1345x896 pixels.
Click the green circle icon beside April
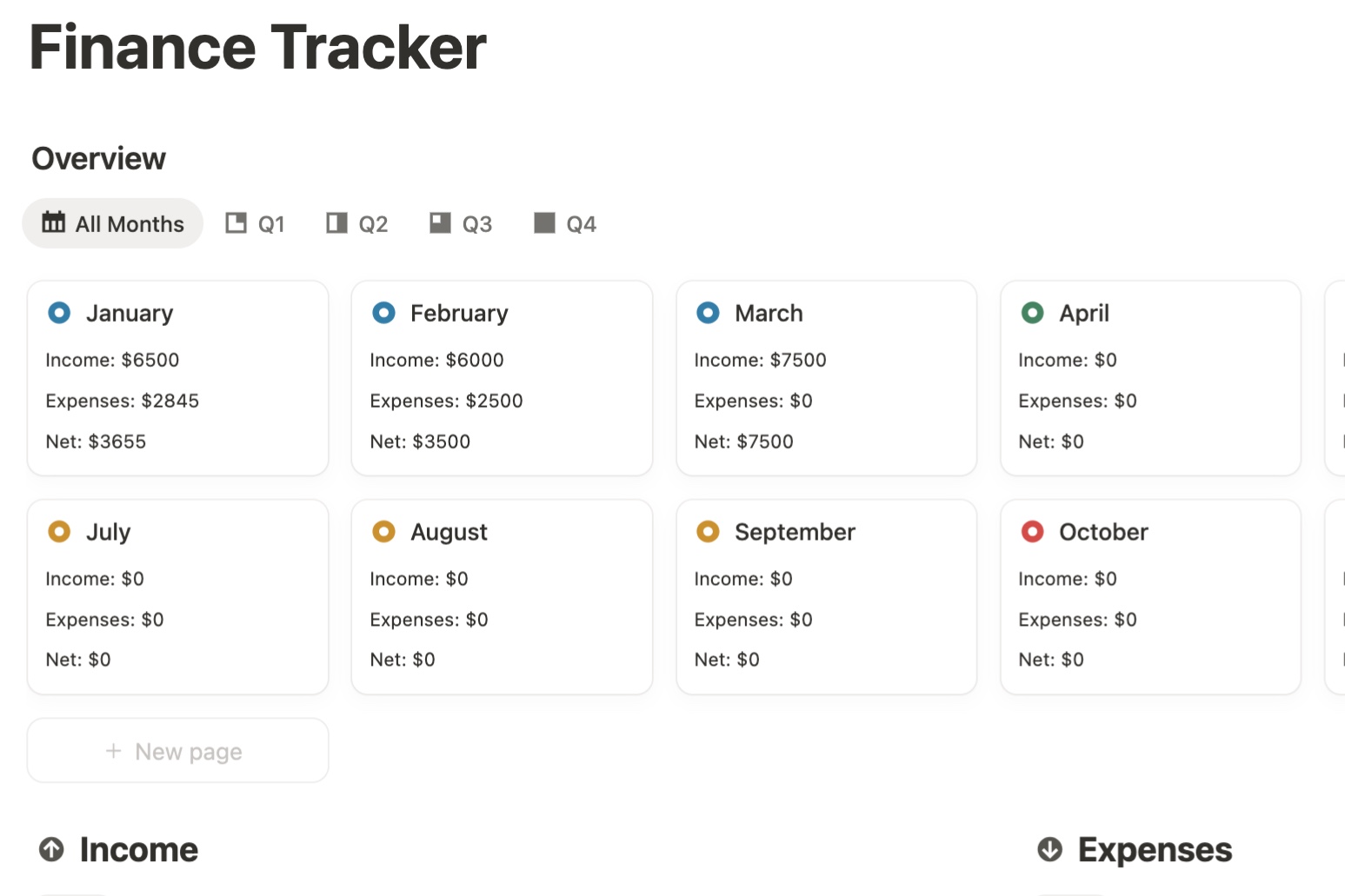coord(1032,313)
